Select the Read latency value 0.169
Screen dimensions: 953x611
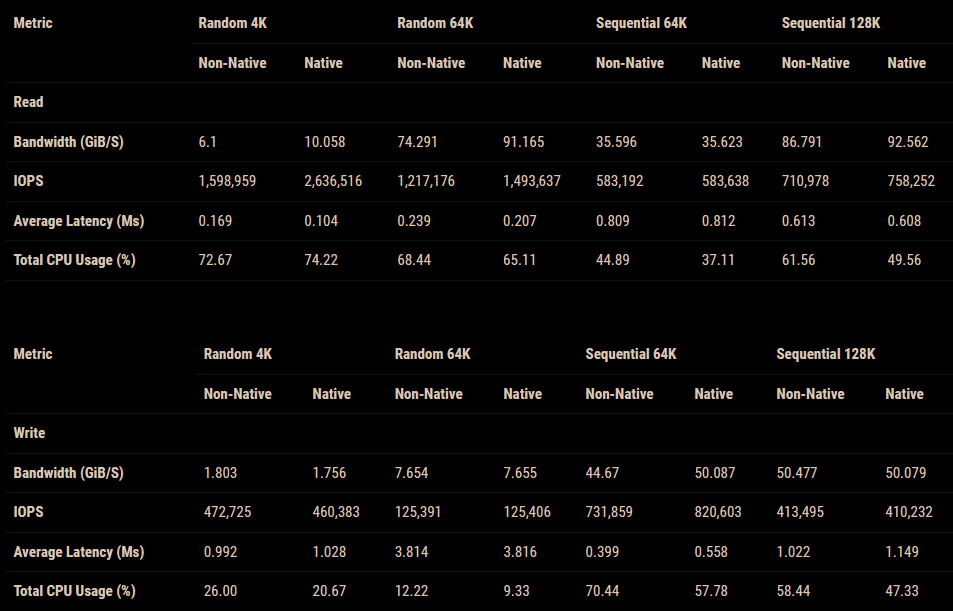point(215,221)
